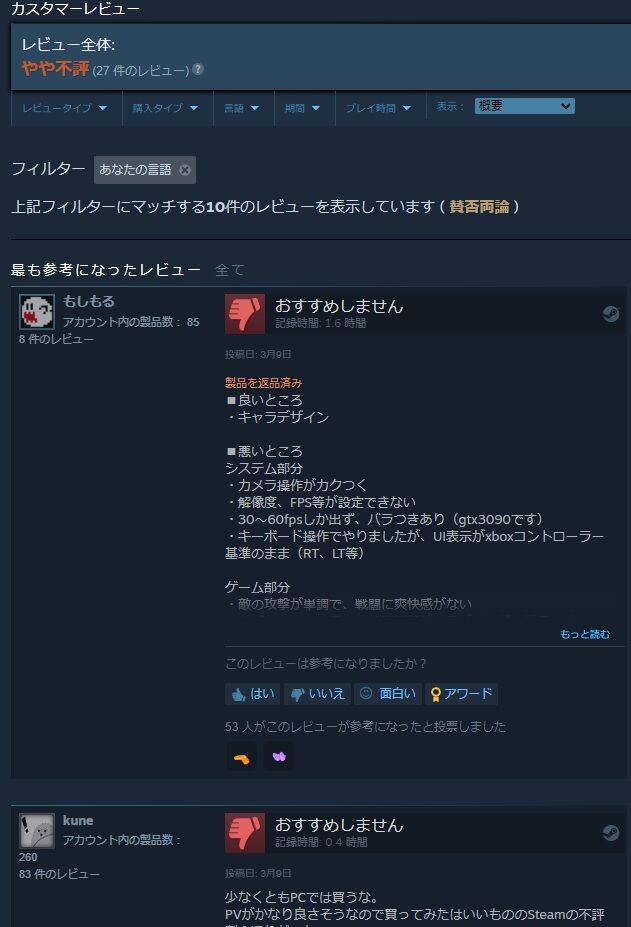This screenshot has height=927, width=631.
Task: Open the レビュータイプ filter dropdown
Action: tap(66, 108)
